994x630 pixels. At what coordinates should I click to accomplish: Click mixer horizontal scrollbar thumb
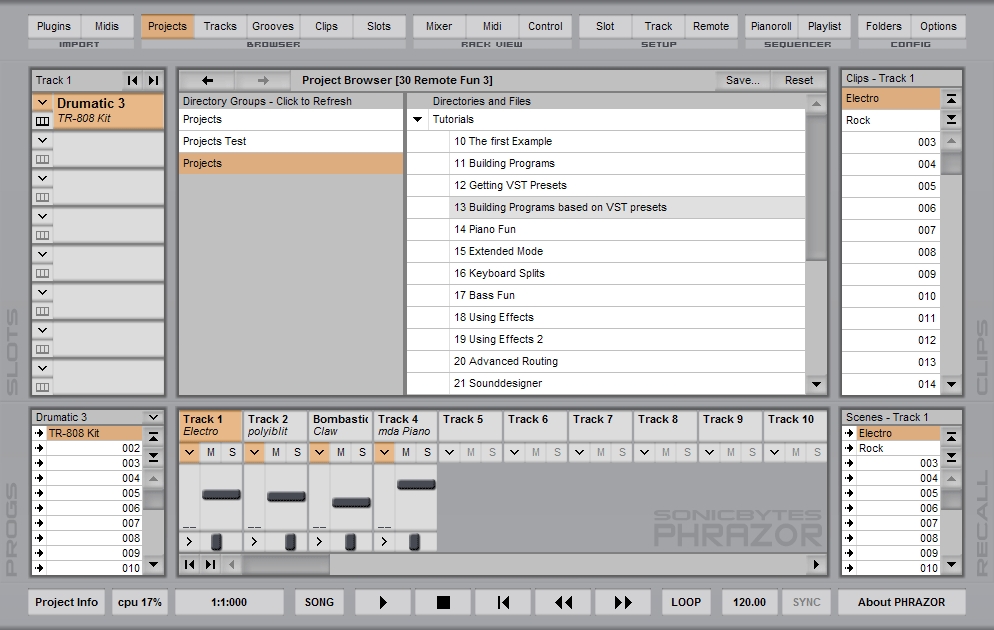click(x=287, y=564)
